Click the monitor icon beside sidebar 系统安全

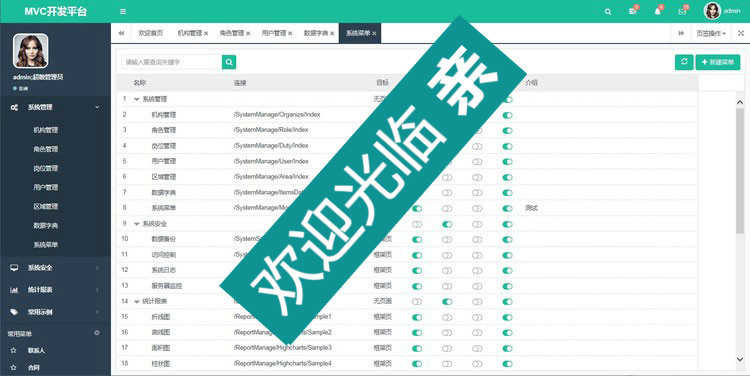click(14, 268)
